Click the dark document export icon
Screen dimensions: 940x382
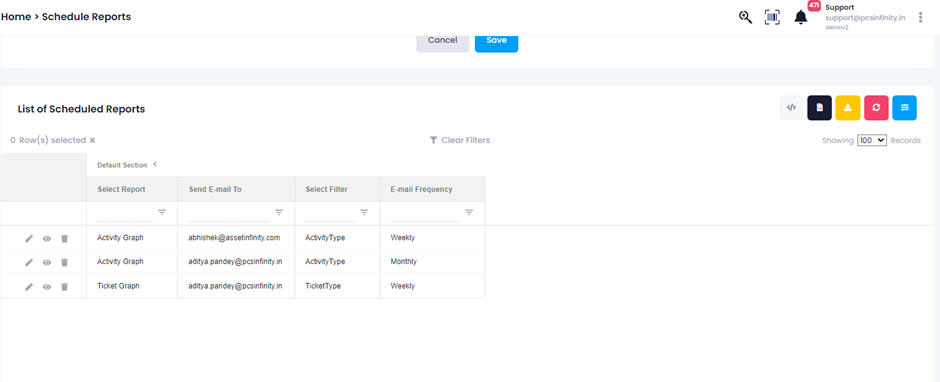click(820, 108)
